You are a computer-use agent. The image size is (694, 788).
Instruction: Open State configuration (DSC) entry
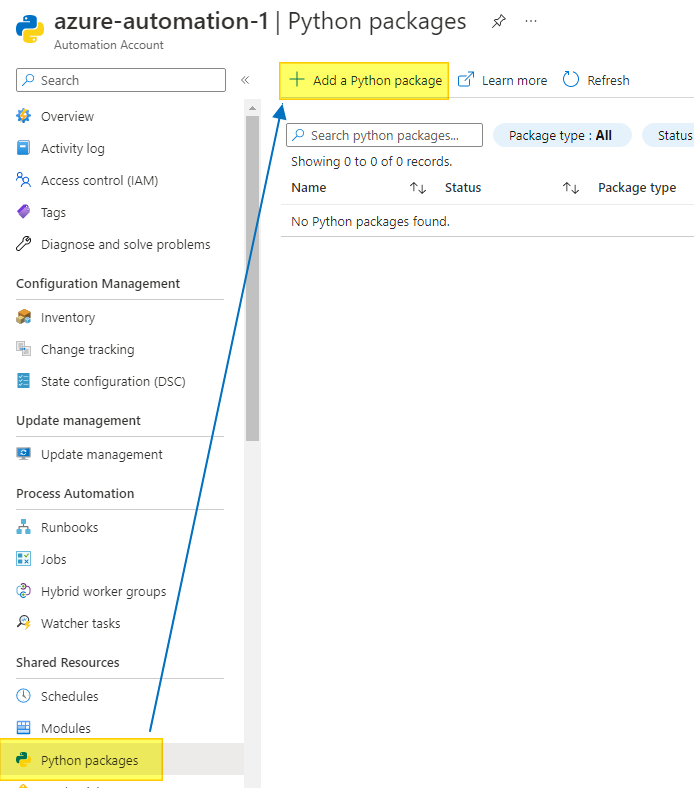(x=113, y=381)
